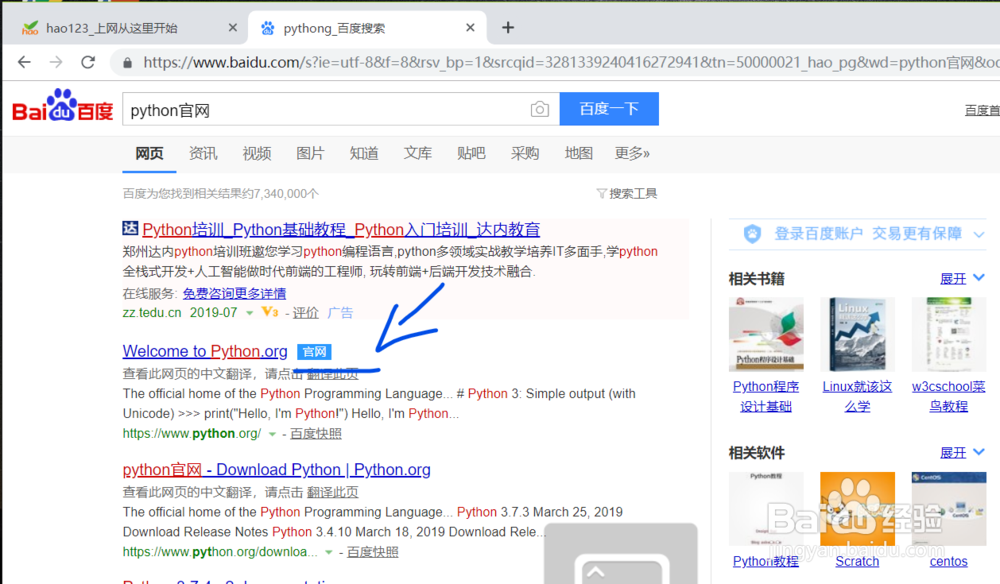Select the 贴吧 search category

coord(471,153)
